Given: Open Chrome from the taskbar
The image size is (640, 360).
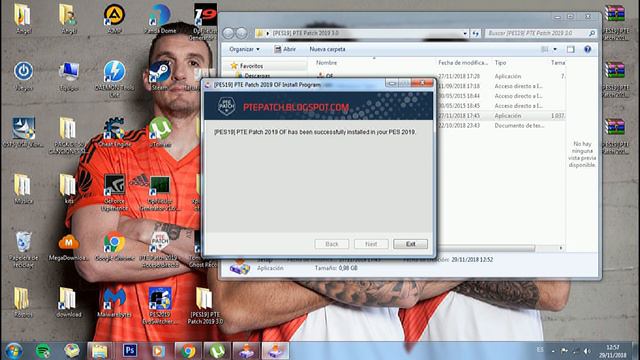Looking at the screenshot, I should 188,351.
